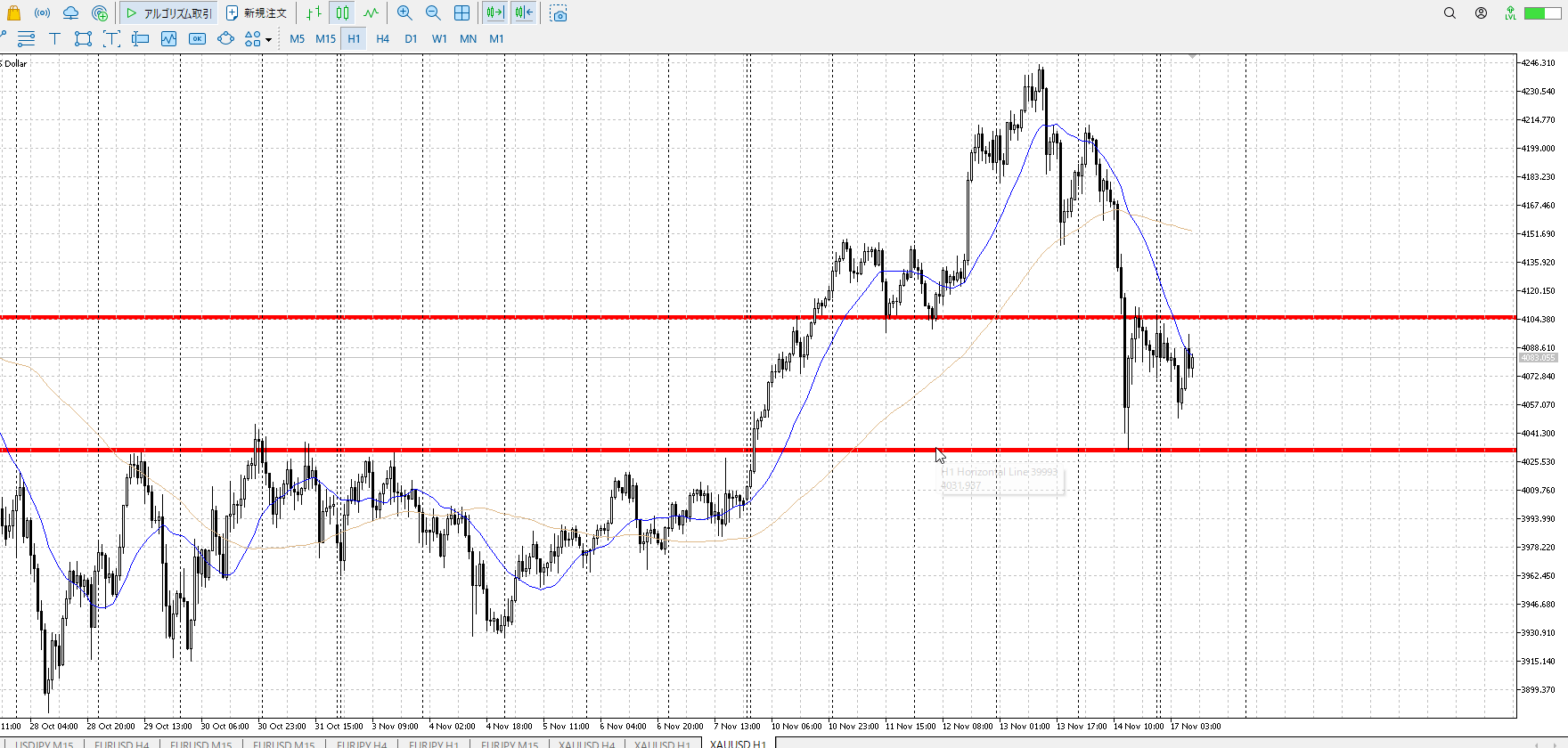Open the search magnifier in top right
This screenshot has height=748, width=1568.
pos(1450,13)
